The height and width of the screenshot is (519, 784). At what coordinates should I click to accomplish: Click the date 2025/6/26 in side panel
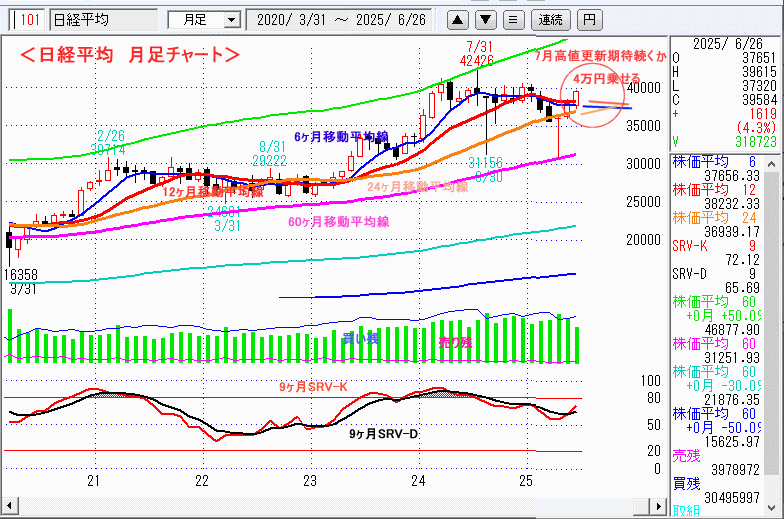point(728,44)
